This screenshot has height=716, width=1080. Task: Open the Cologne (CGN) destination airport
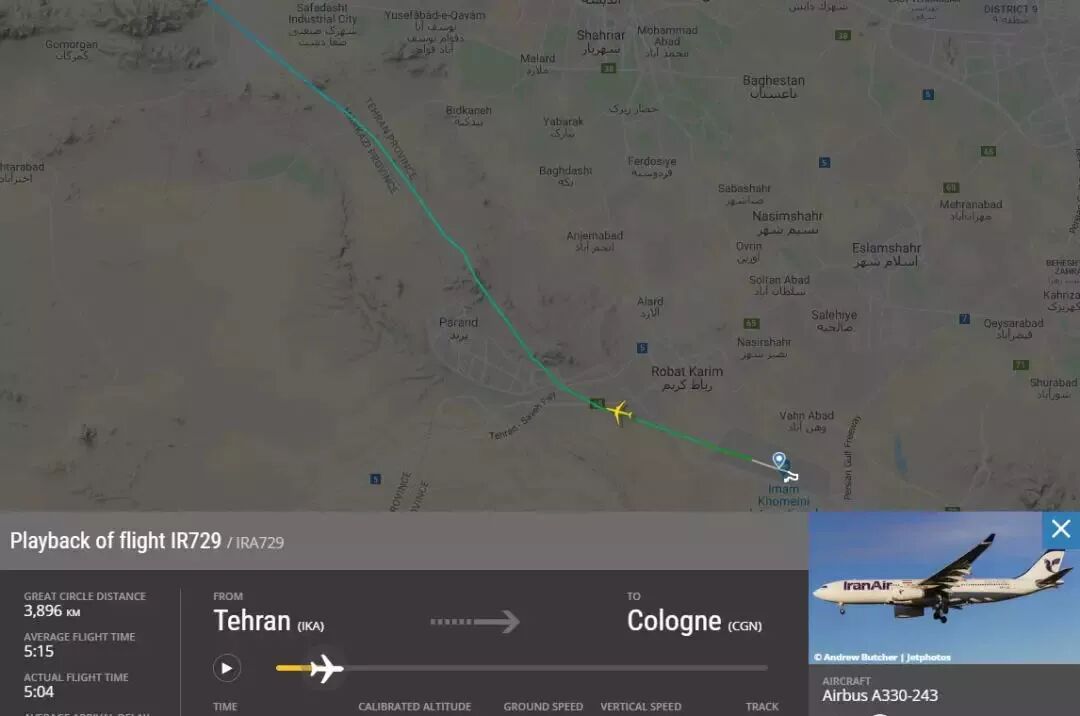pos(694,621)
